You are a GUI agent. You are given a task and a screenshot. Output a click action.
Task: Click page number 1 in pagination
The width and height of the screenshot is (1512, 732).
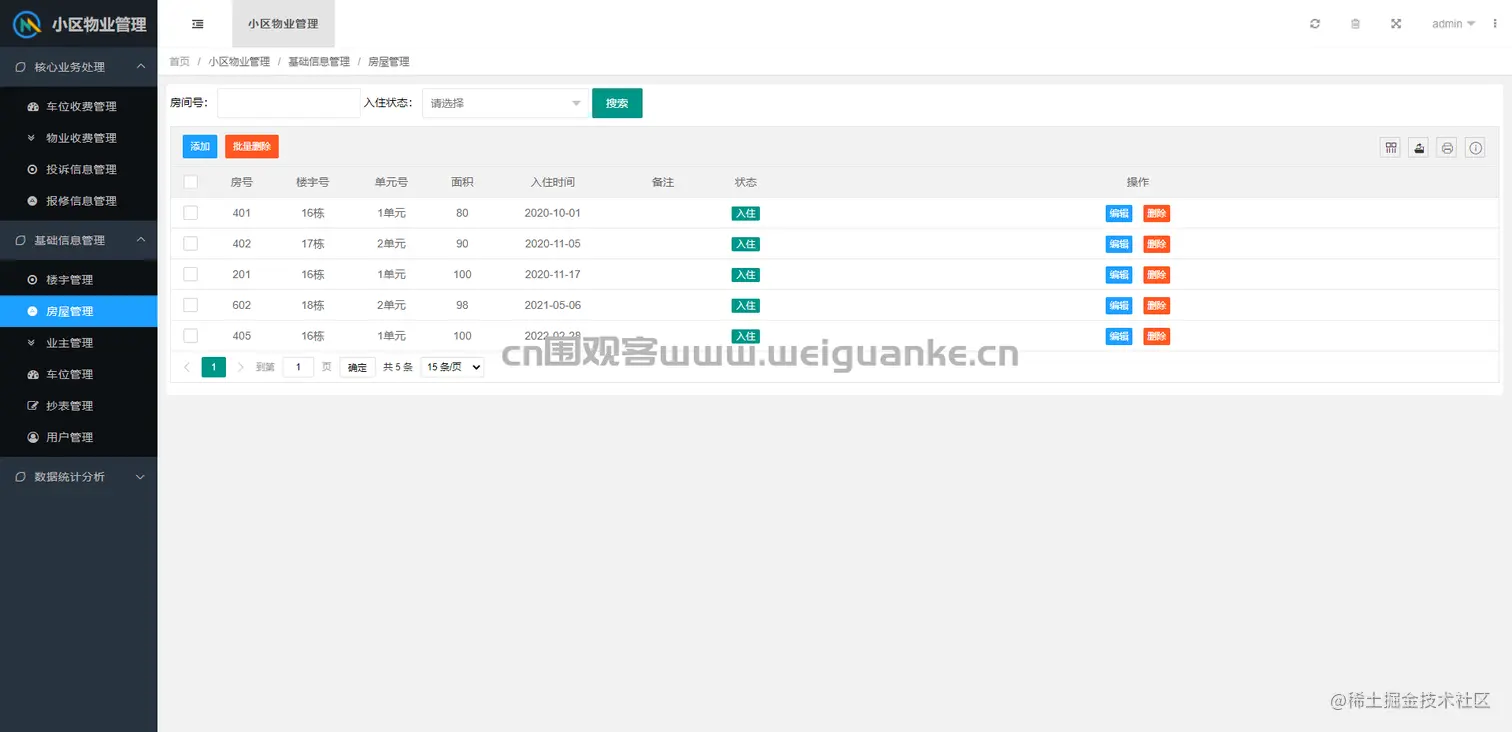tap(214, 367)
